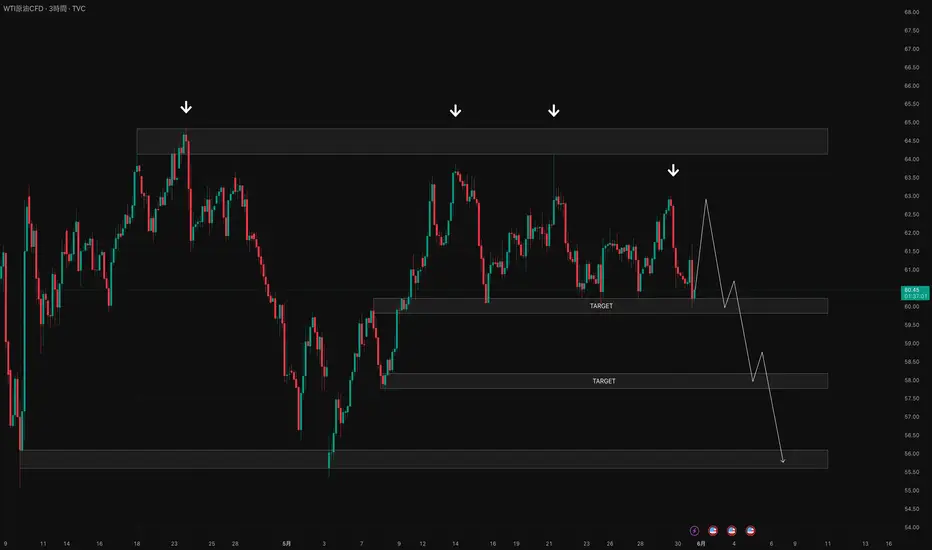Select the second white down arrow marker
Viewport: 932px width, 550px height.
[456, 110]
